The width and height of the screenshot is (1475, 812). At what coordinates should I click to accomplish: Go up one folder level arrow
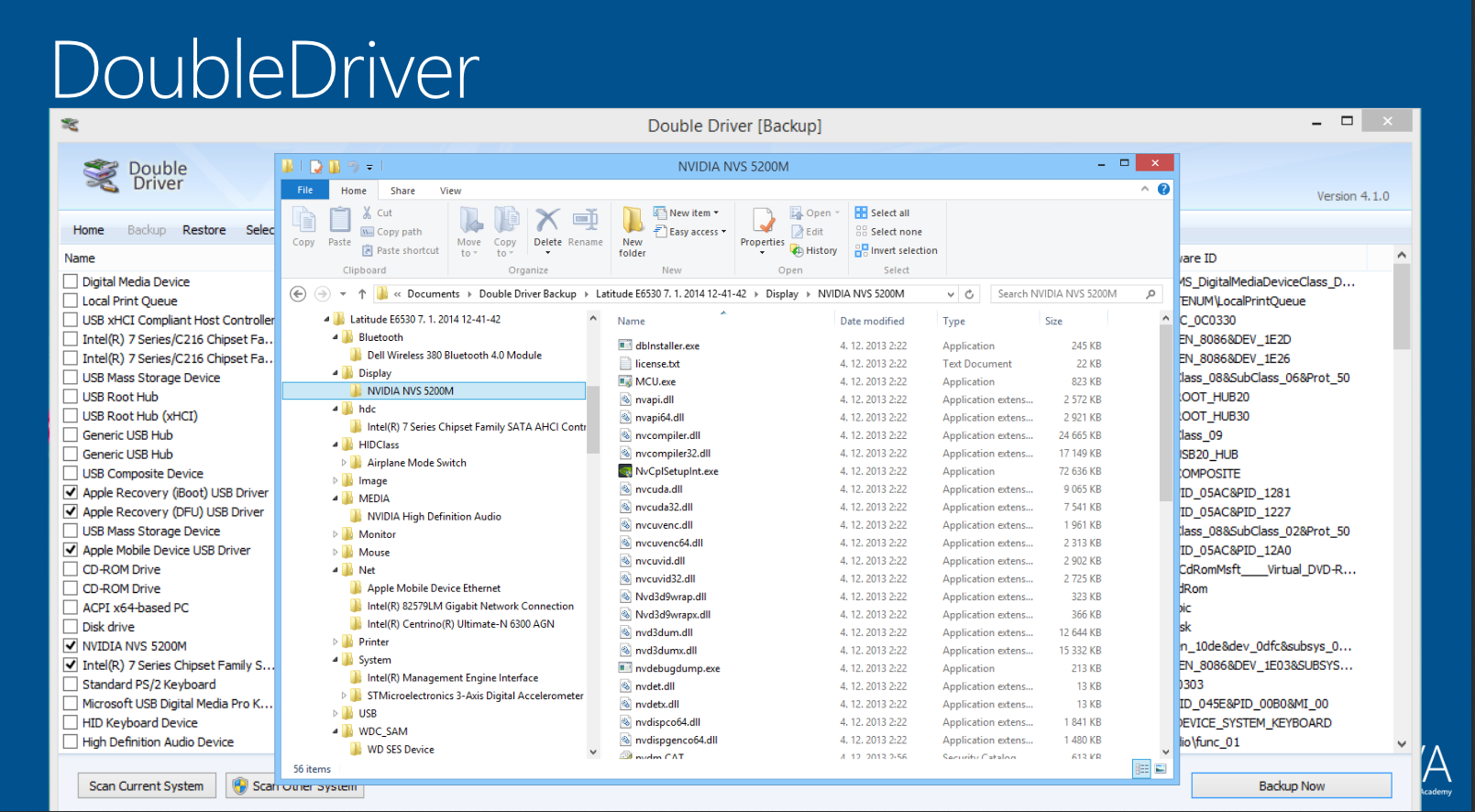tap(362, 294)
